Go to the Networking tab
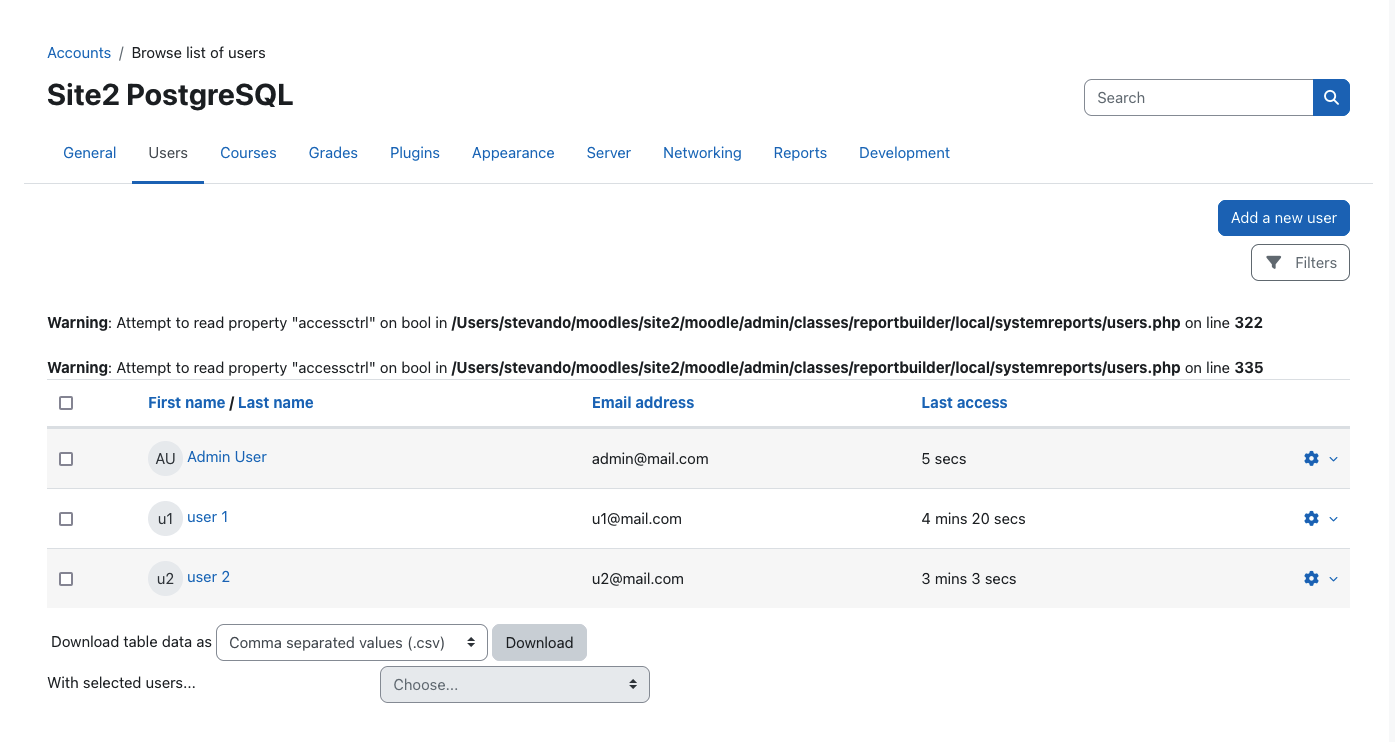This screenshot has height=742, width=1395. [x=702, y=153]
